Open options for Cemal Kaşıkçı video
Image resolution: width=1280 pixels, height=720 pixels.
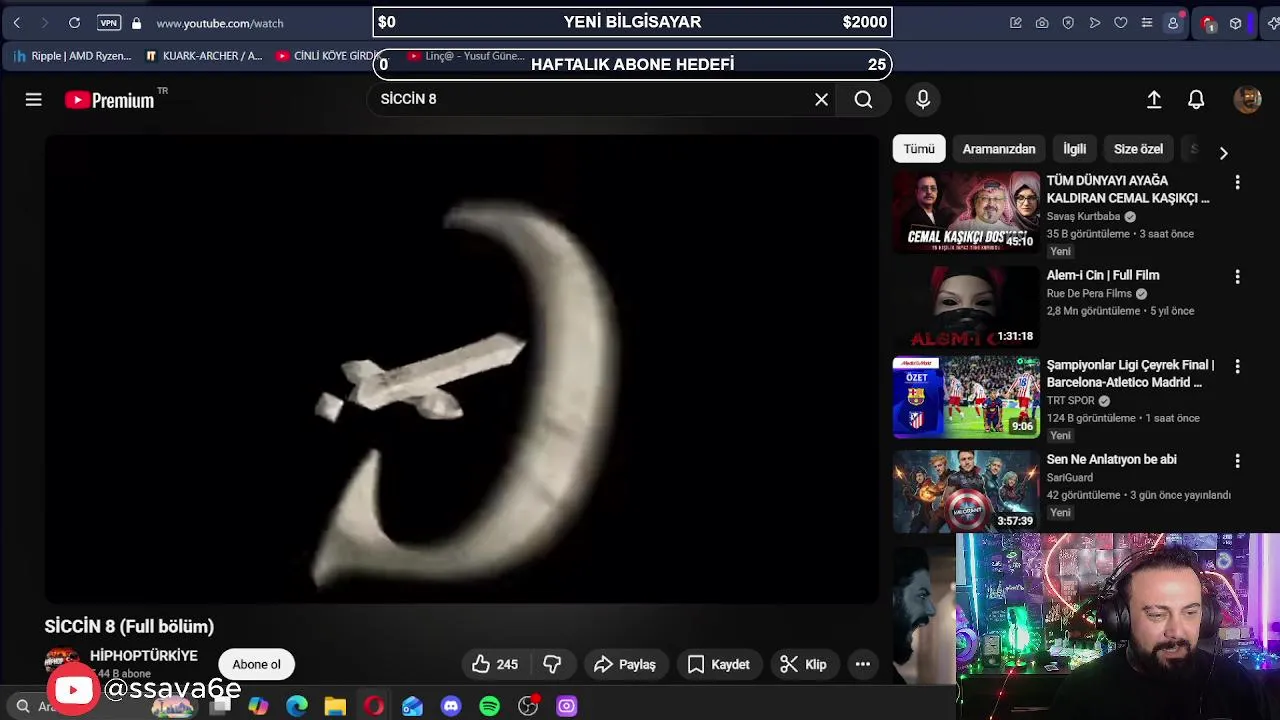point(1237,182)
